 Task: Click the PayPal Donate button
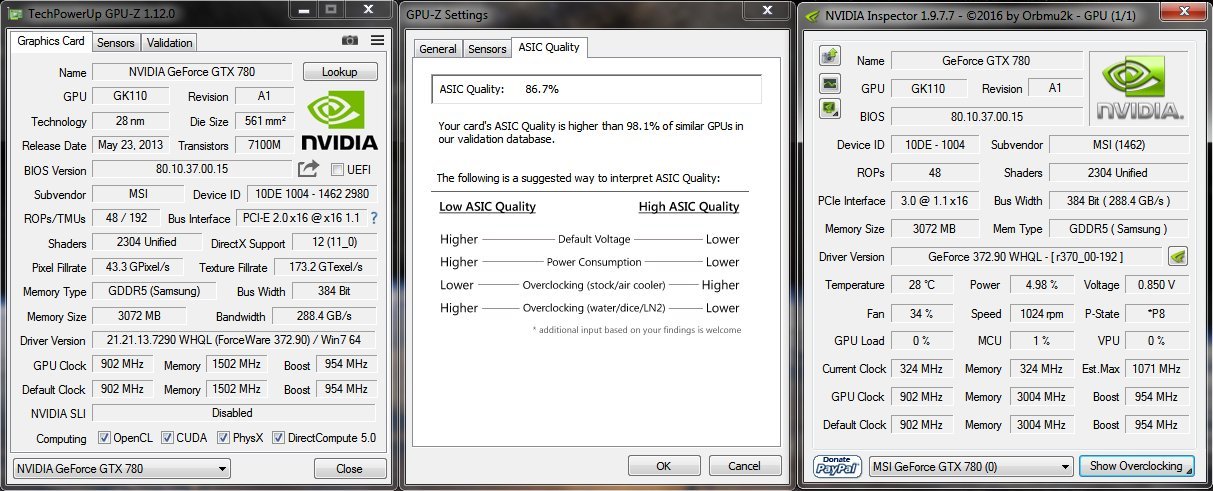pos(838,466)
